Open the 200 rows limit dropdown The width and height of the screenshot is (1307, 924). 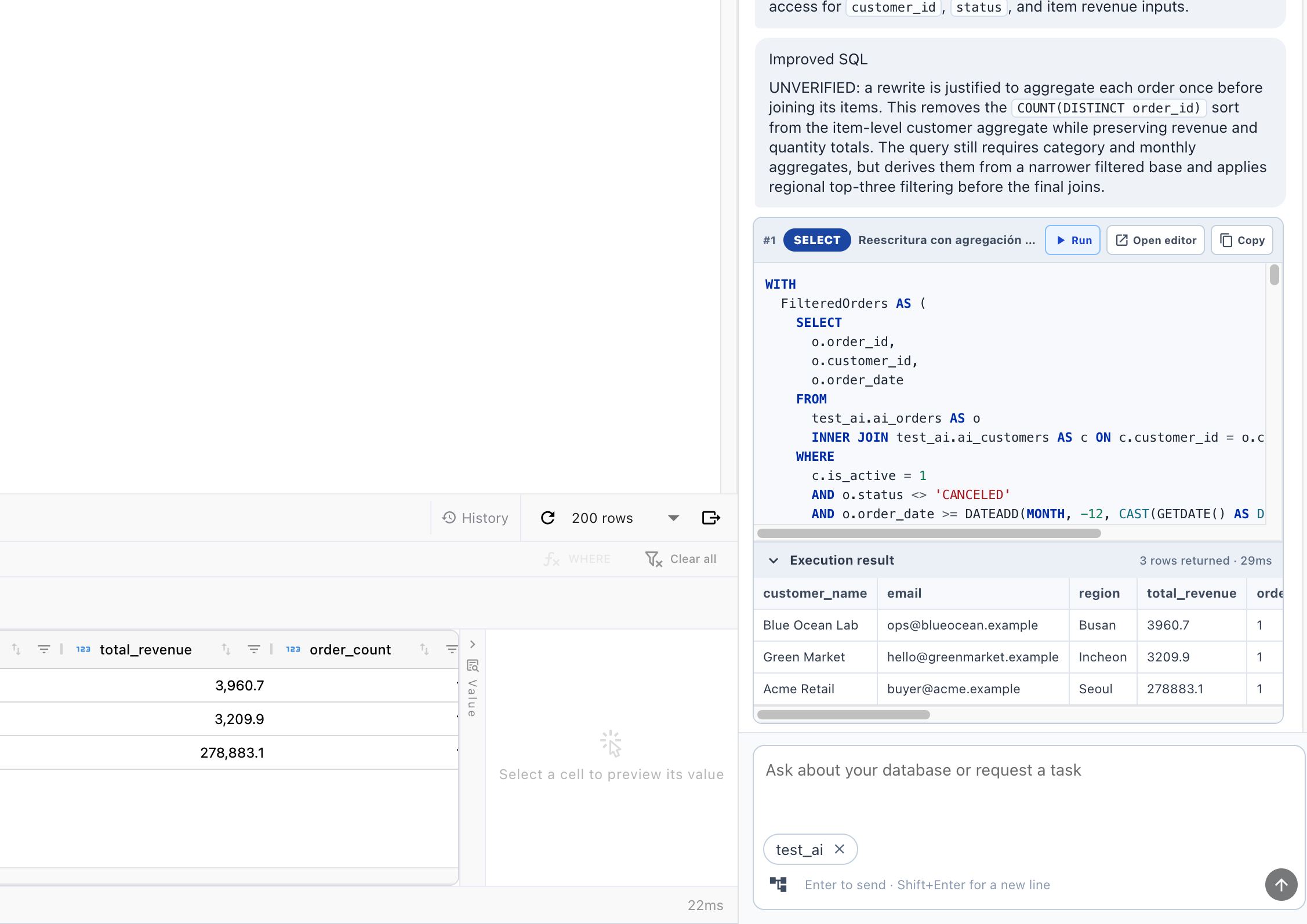[625, 518]
